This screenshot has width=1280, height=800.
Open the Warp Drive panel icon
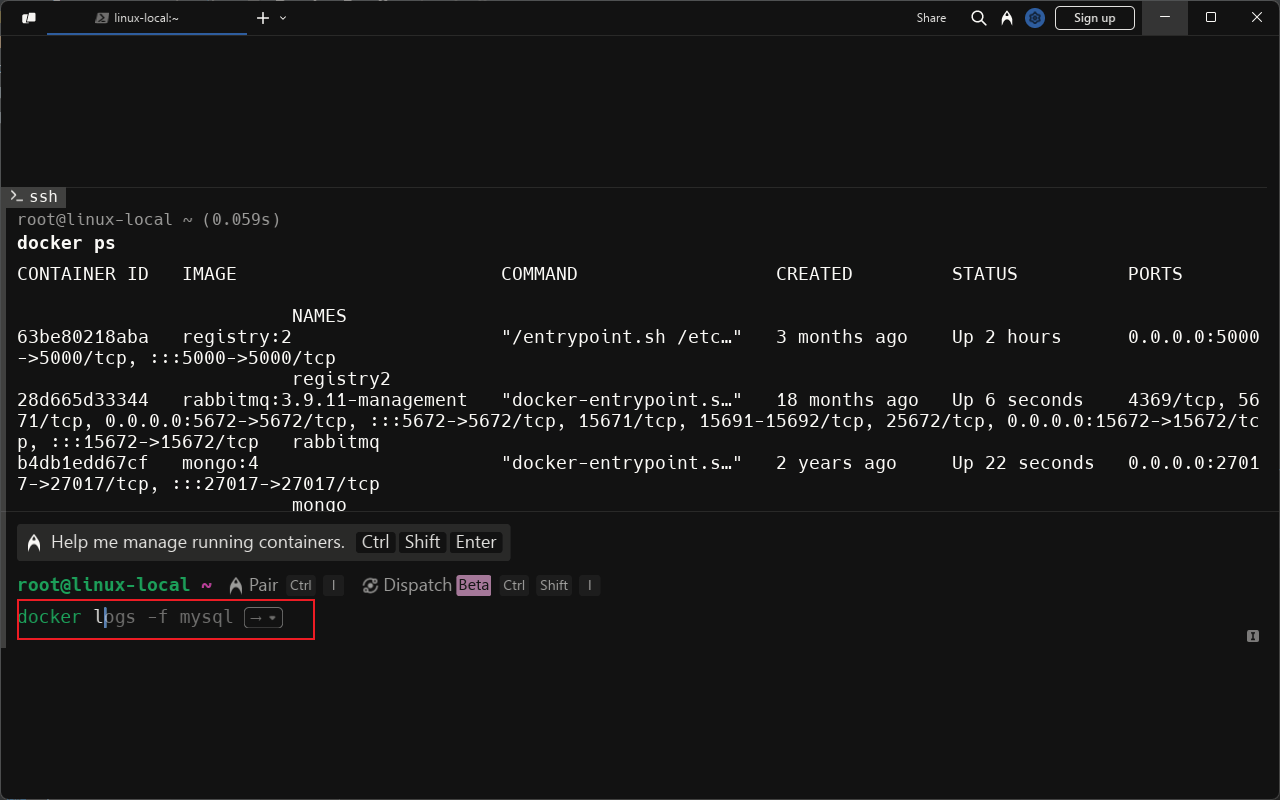[29, 18]
